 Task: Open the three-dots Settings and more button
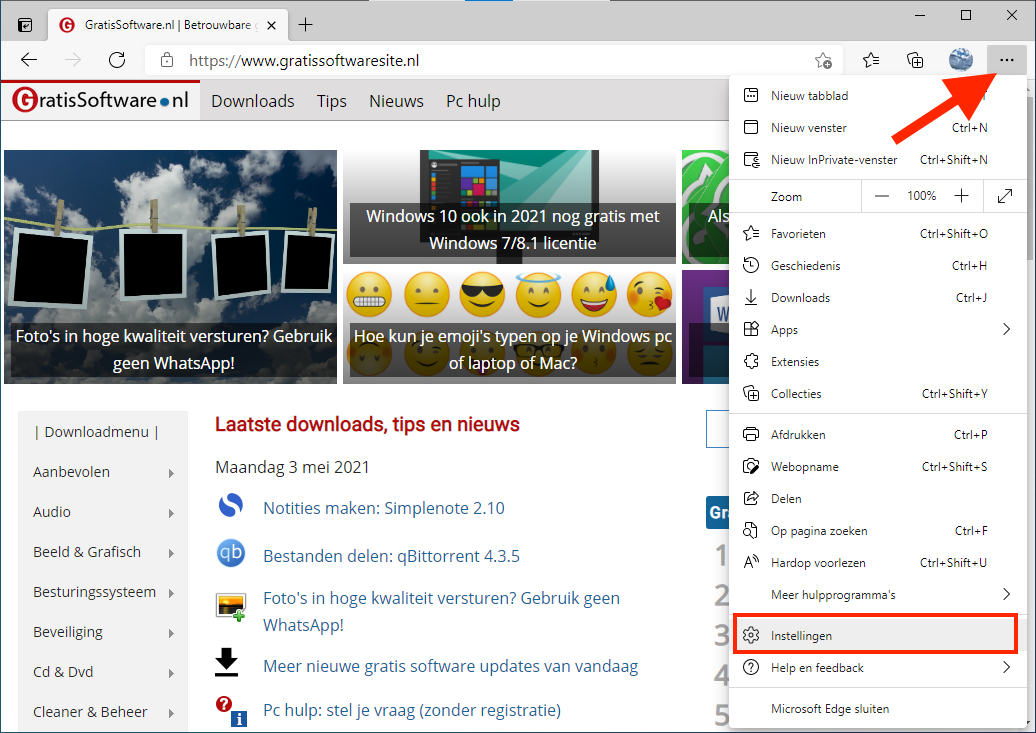tap(1006, 60)
